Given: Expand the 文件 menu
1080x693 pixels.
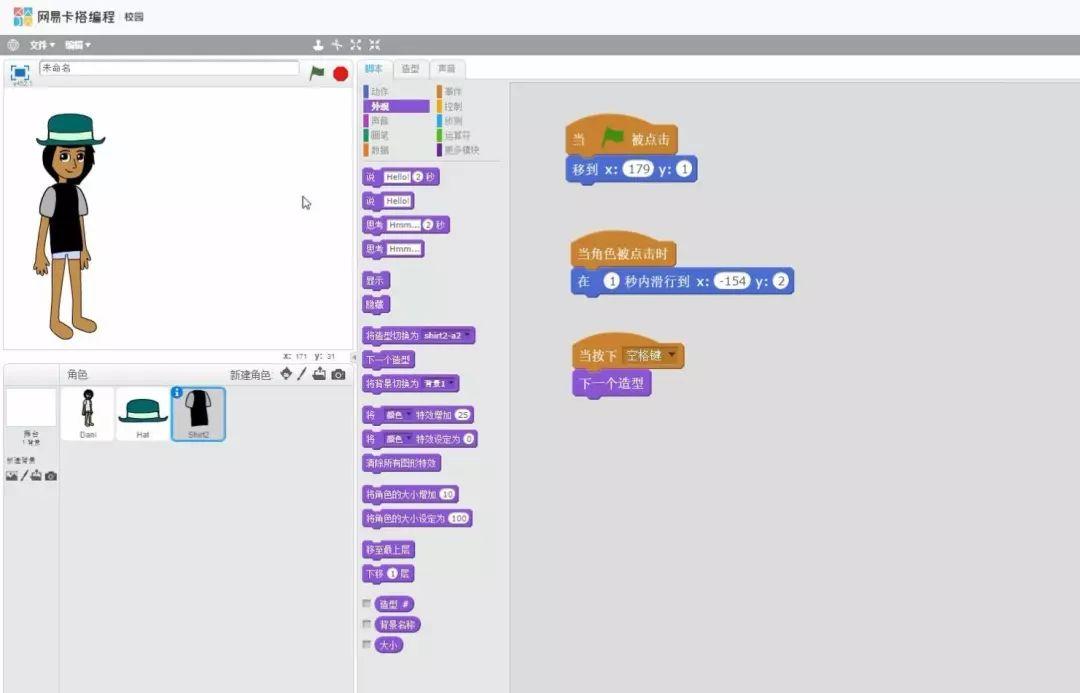Looking at the screenshot, I should (x=42, y=45).
